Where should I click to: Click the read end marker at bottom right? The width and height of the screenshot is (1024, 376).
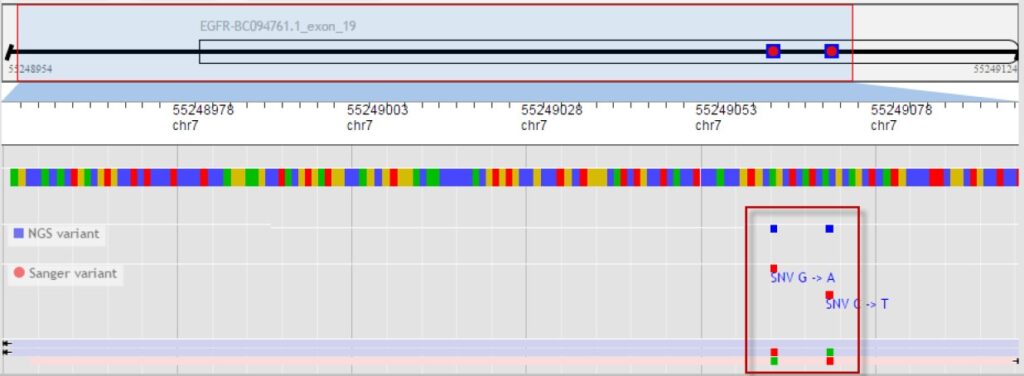(1016, 360)
